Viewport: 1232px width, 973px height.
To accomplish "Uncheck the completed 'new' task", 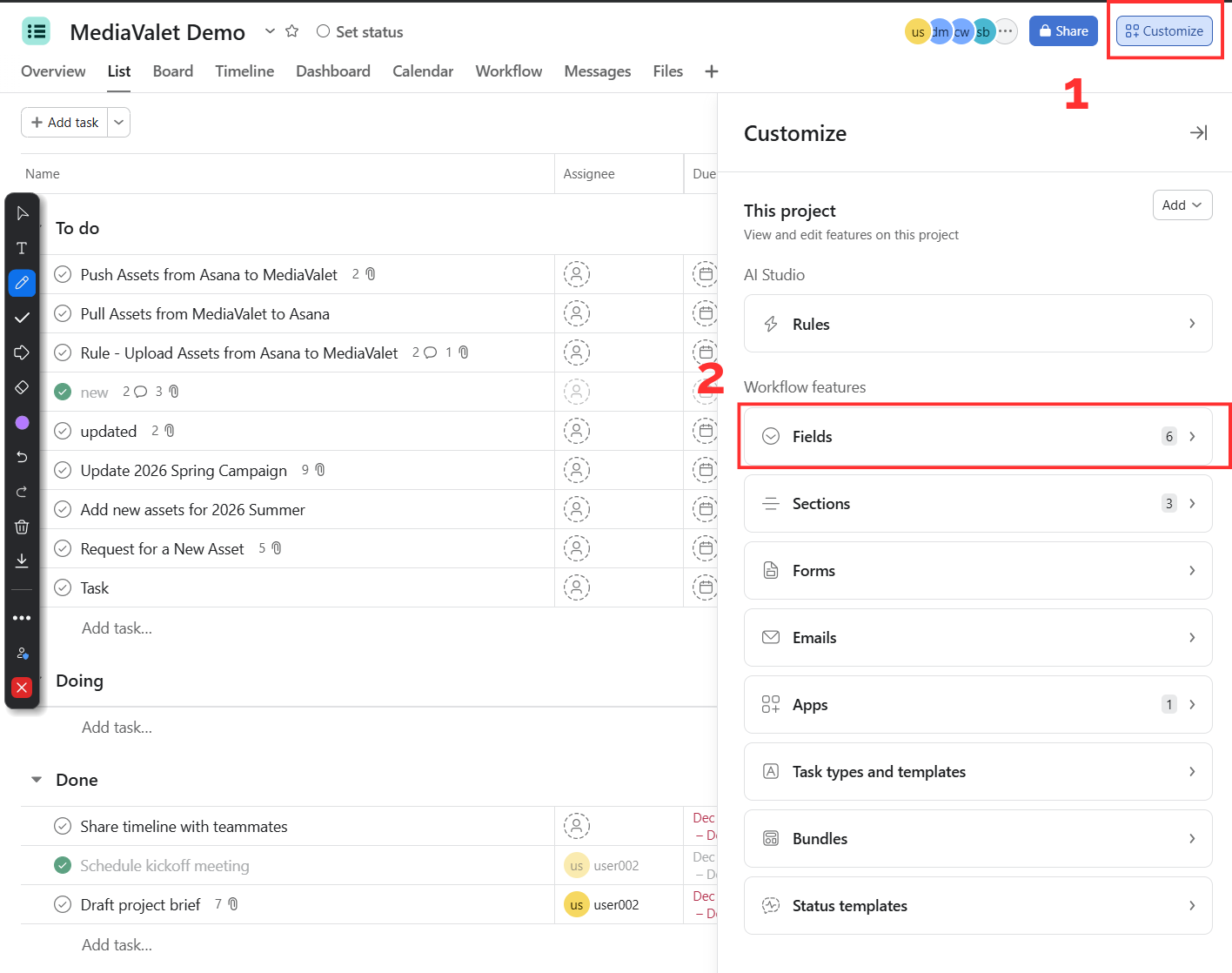I will (63, 392).
